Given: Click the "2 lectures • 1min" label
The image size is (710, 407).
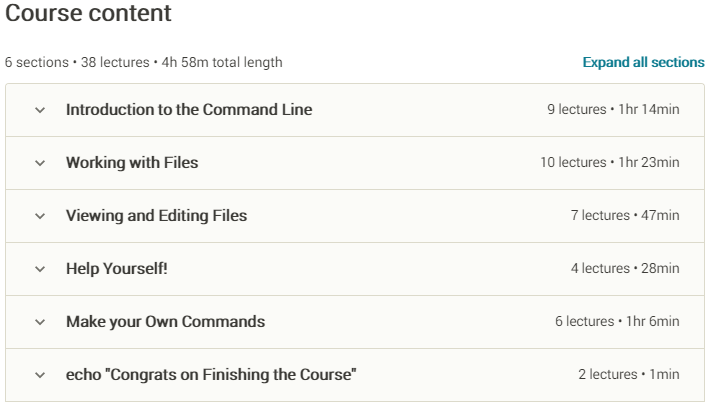Looking at the screenshot, I should (628, 375).
